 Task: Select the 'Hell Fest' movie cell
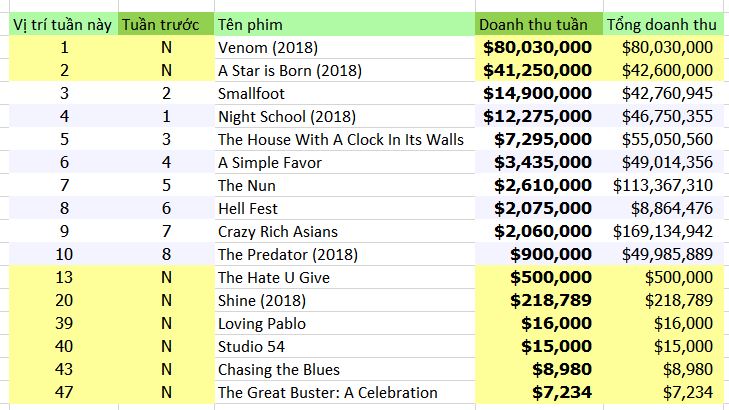[x=345, y=208]
